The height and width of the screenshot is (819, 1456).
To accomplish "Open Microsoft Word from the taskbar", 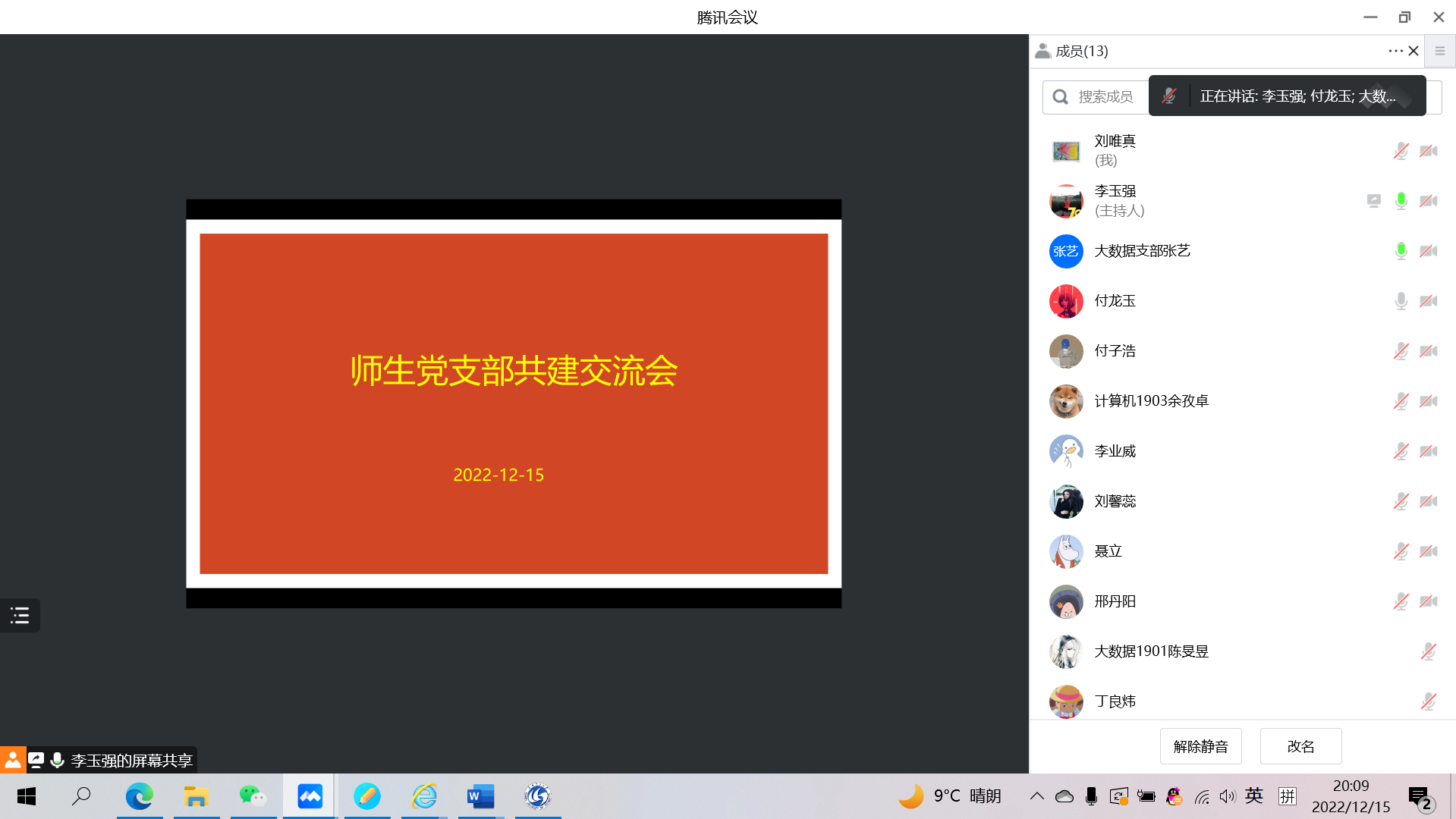I will (x=480, y=796).
